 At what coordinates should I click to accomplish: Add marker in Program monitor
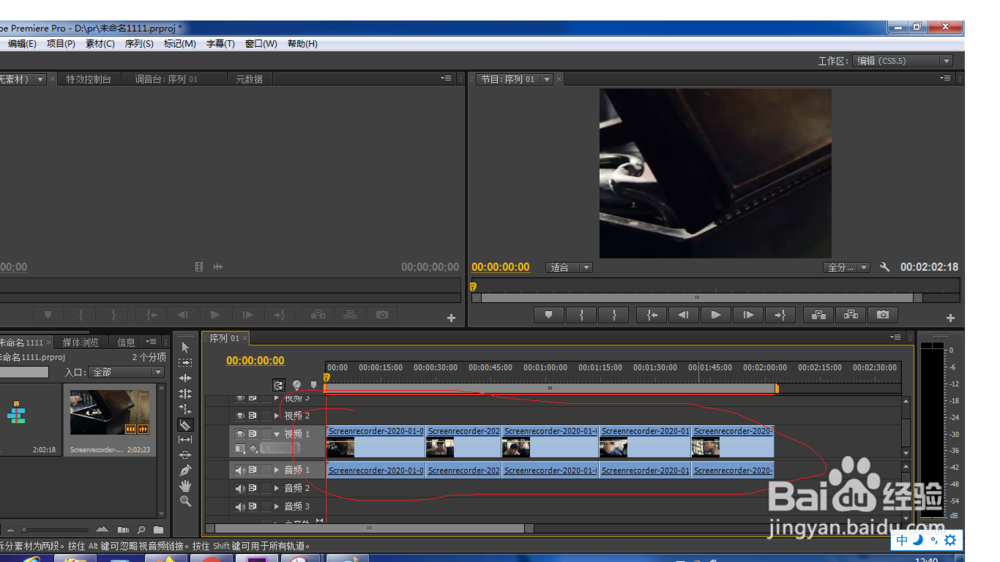(x=548, y=314)
